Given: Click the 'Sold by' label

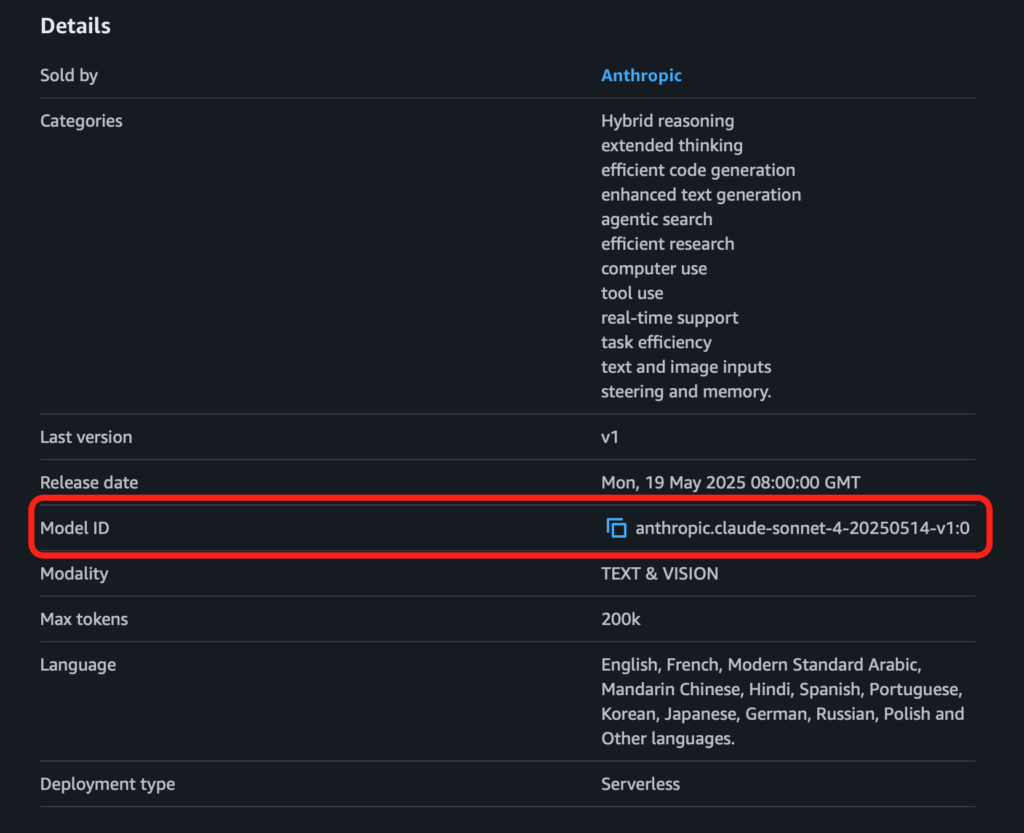Looking at the screenshot, I should tap(69, 75).
